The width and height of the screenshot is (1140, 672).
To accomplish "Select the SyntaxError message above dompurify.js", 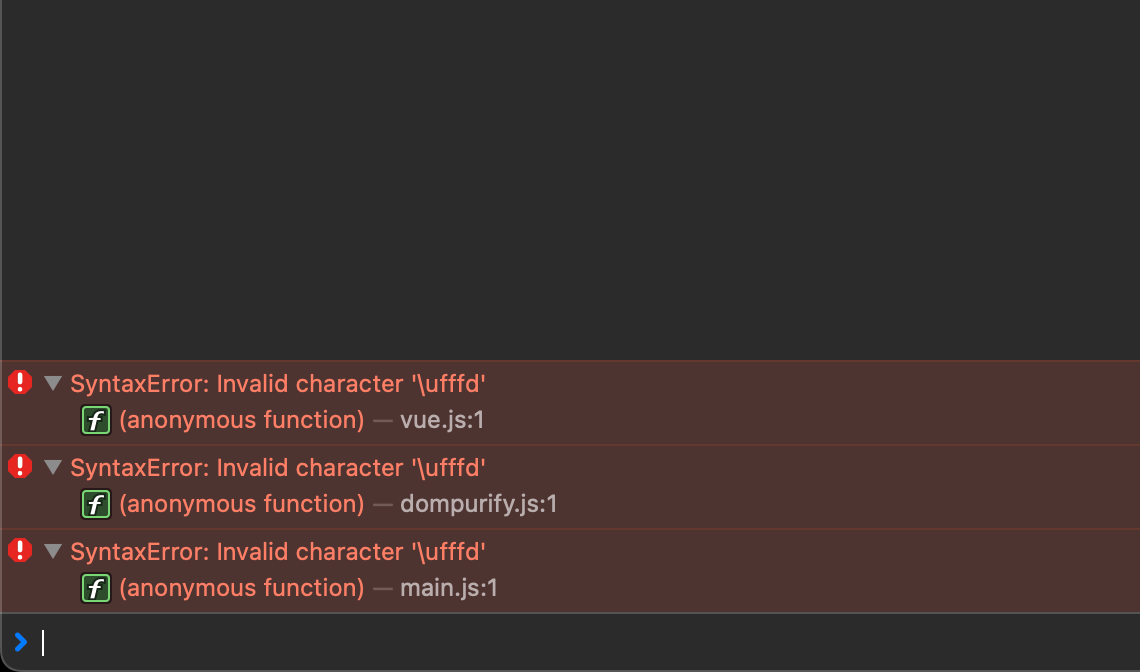I will point(278,468).
